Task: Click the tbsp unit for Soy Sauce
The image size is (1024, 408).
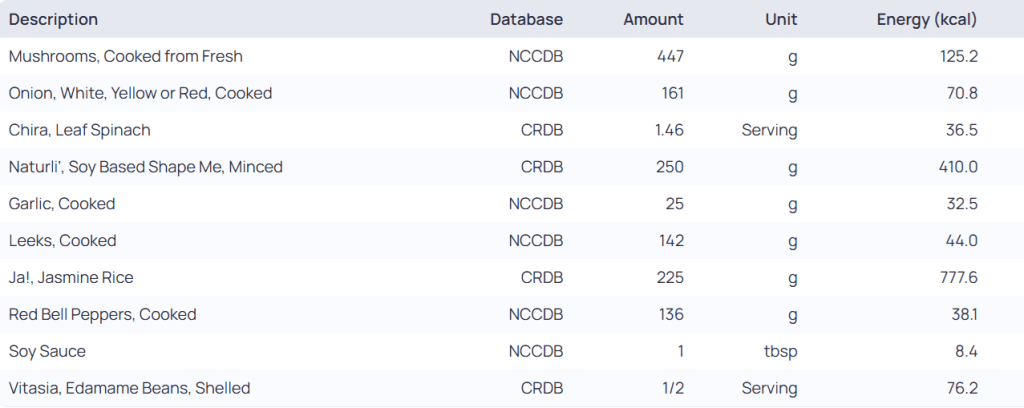Action: (781, 352)
